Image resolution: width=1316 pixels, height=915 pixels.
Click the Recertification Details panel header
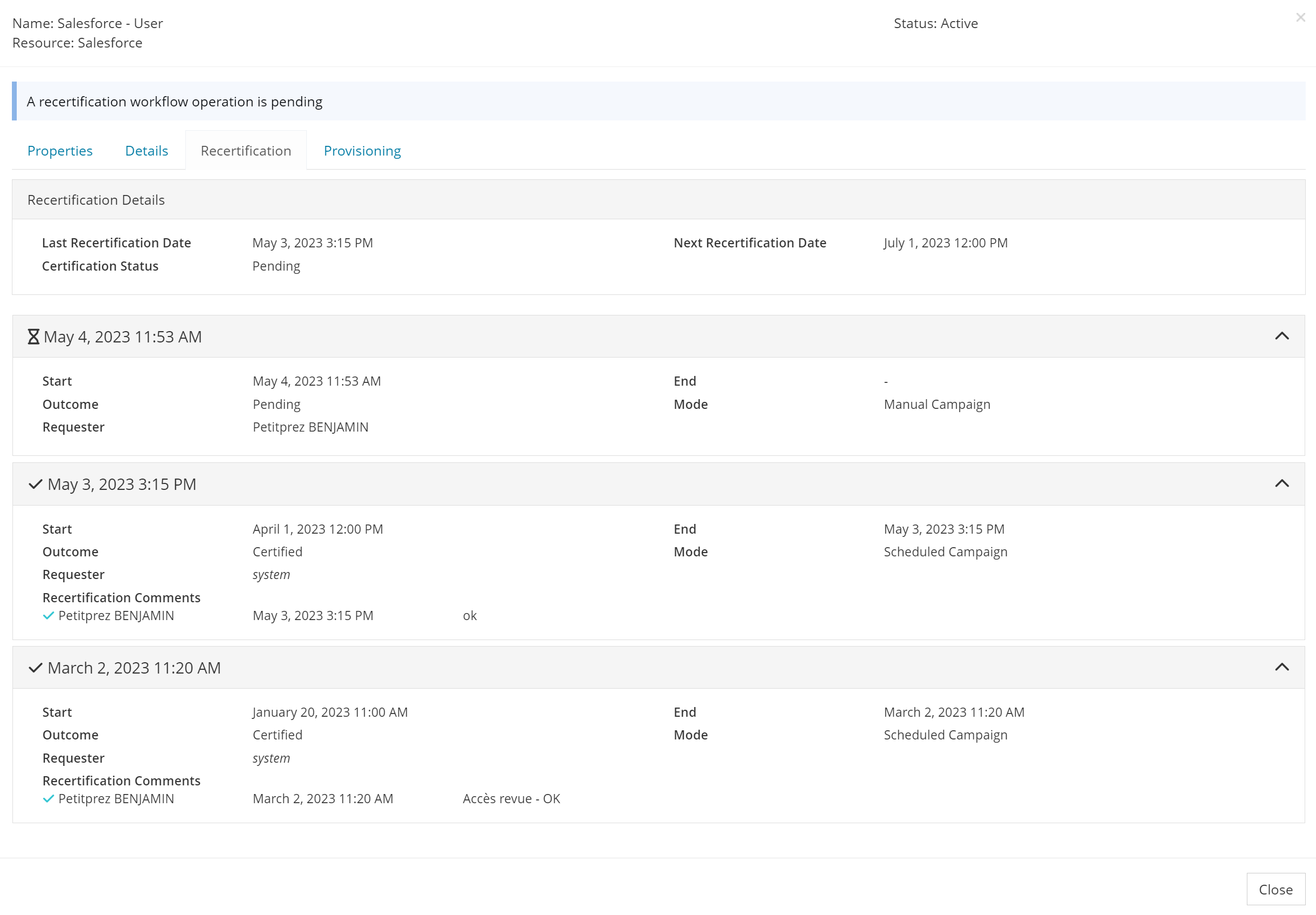click(x=96, y=200)
